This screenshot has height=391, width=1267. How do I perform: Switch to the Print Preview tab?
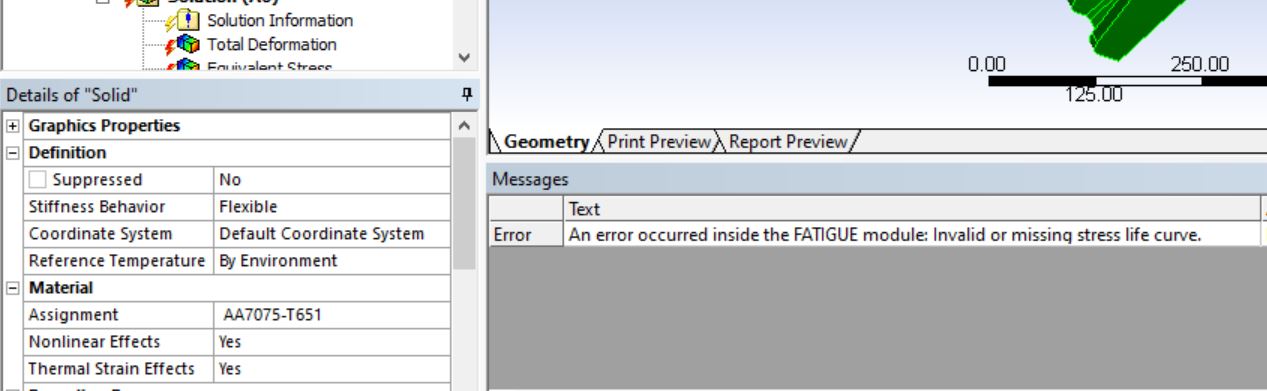point(659,142)
